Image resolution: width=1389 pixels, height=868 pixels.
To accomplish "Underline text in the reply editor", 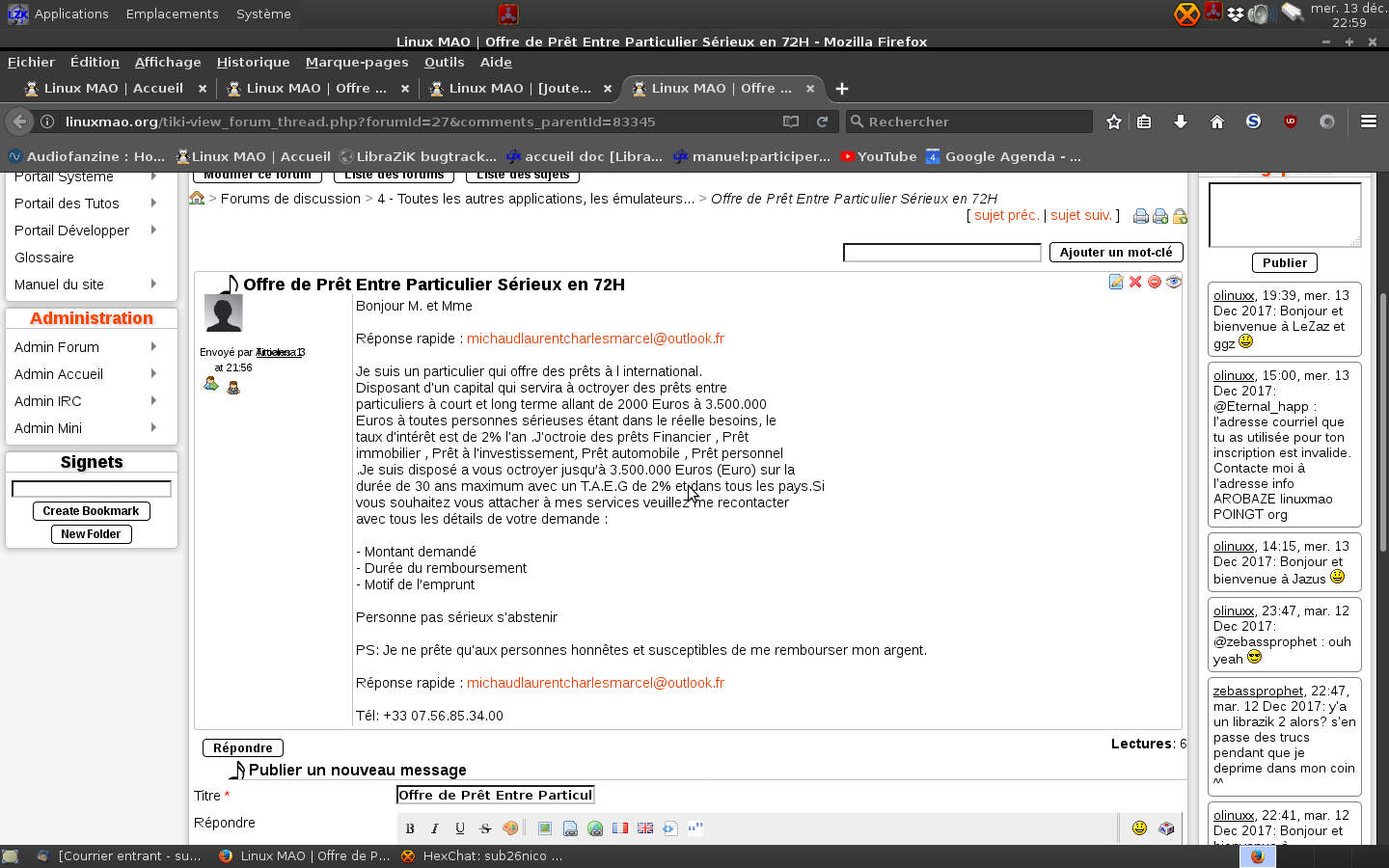I will (x=460, y=828).
